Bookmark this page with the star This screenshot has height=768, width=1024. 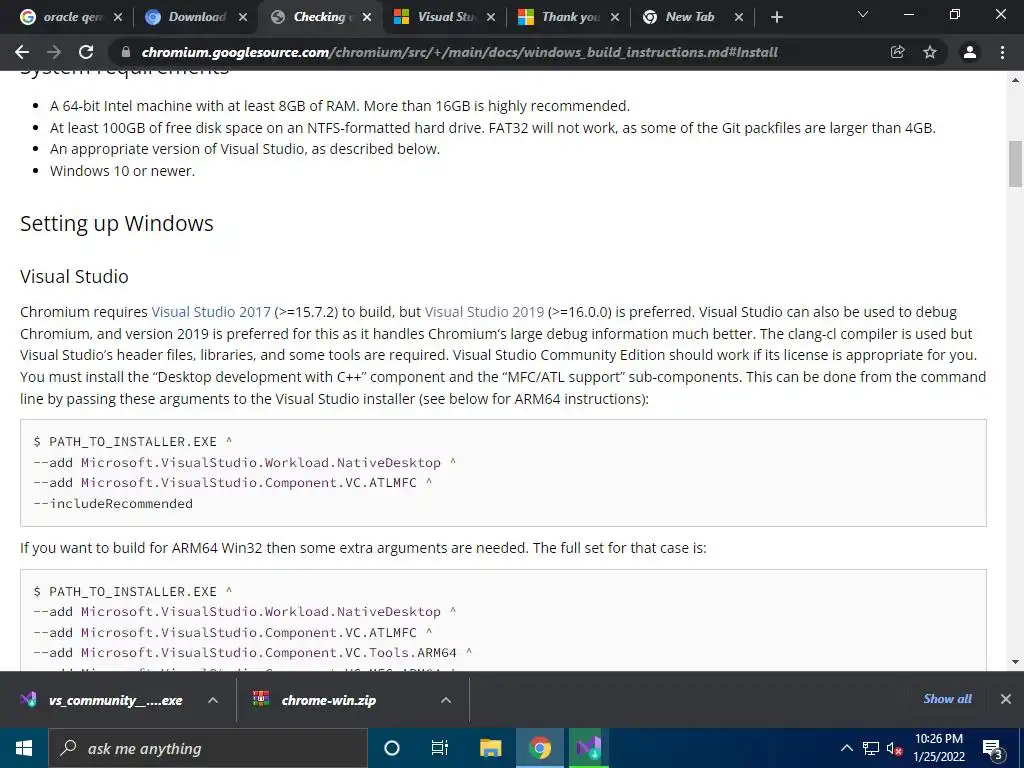pyautogui.click(x=930, y=52)
